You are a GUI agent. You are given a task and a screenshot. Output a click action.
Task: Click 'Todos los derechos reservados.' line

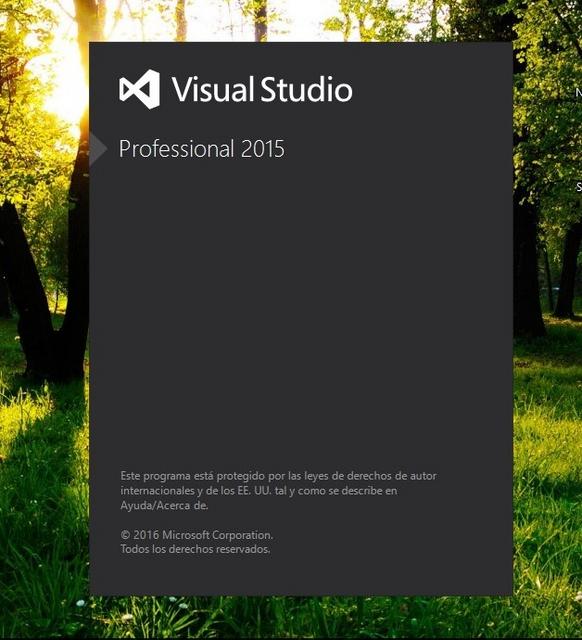tap(195, 549)
